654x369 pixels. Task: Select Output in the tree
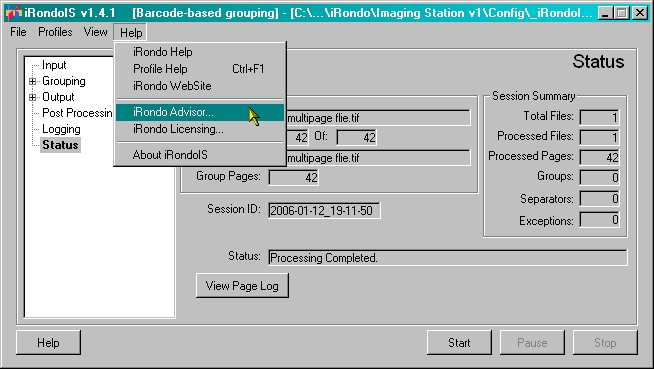click(x=58, y=97)
